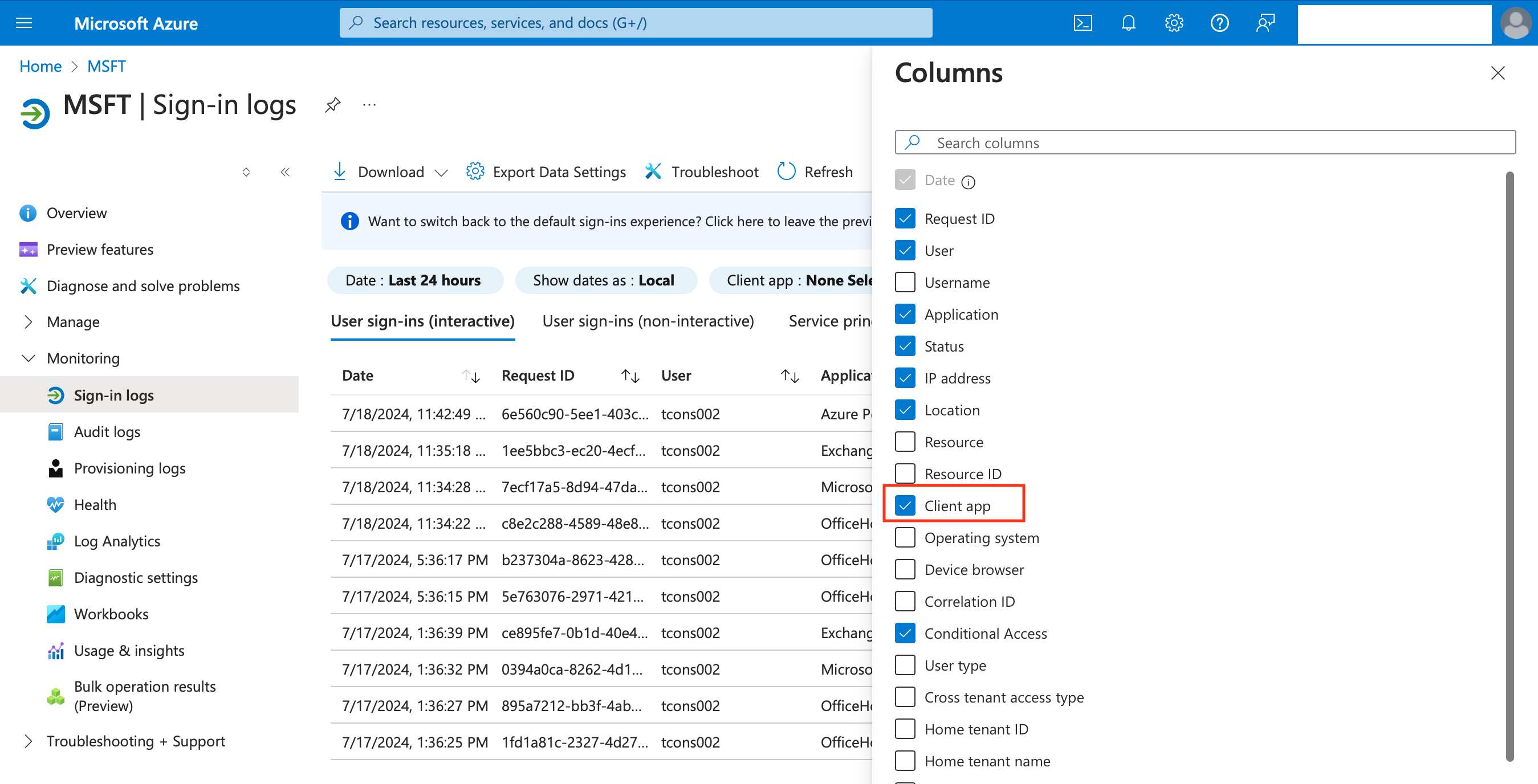The image size is (1538, 784).
Task: Uncheck the User column checkbox
Action: (905, 250)
